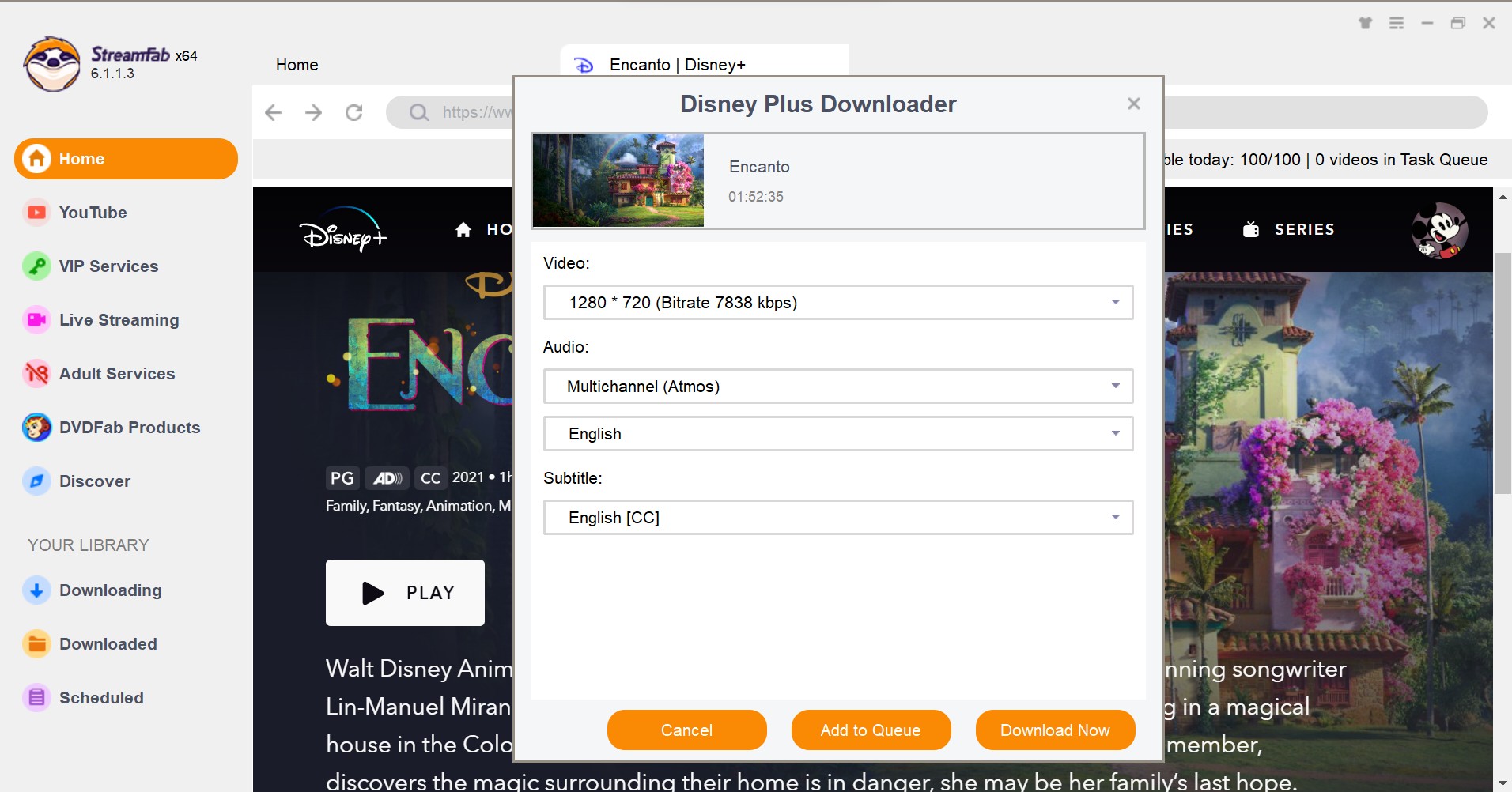Go back in the browser
1512x792 pixels.
pos(274,112)
